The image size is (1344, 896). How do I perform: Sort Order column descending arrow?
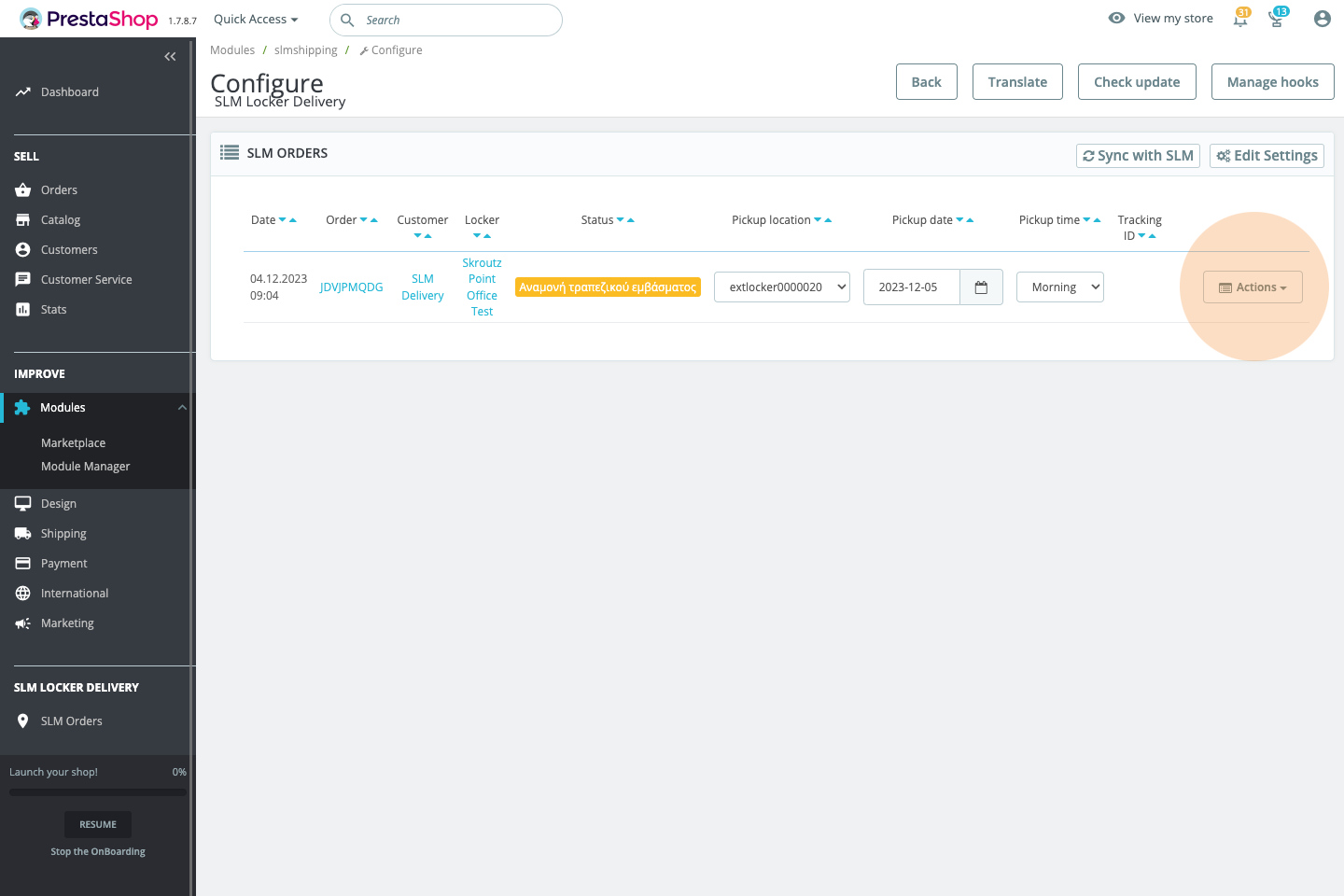click(364, 220)
